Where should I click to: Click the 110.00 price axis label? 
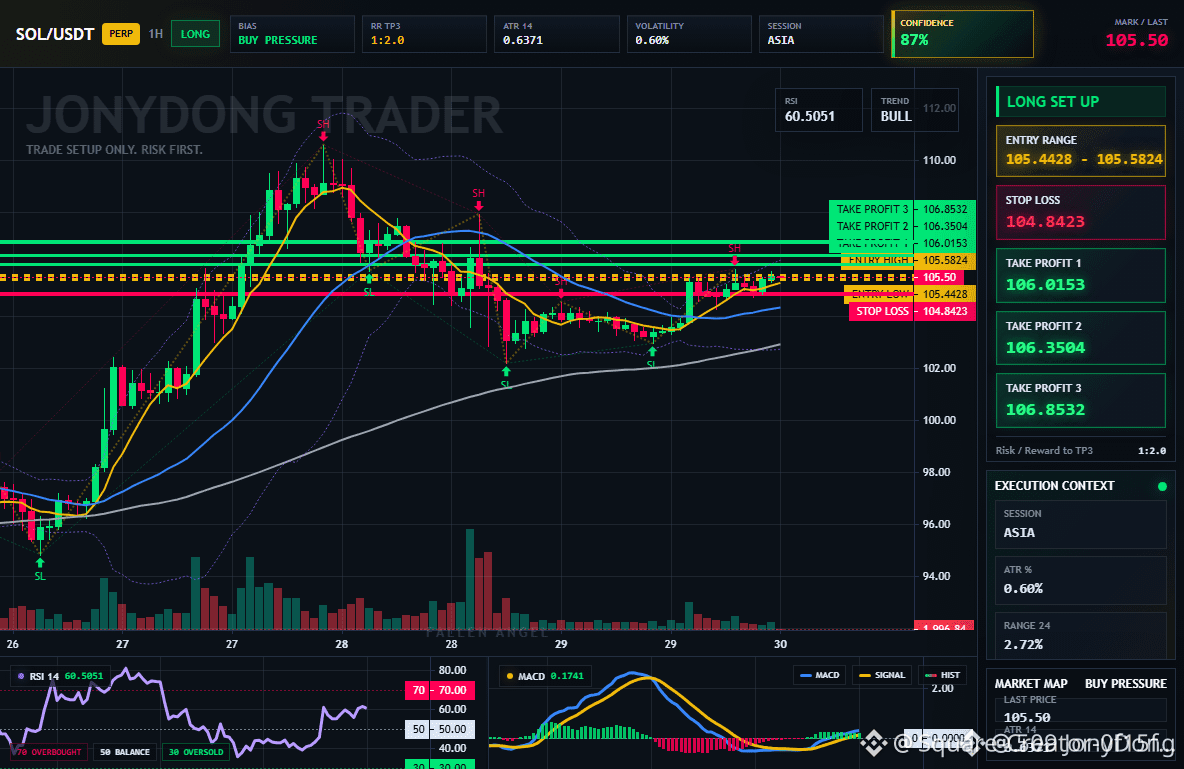pos(939,160)
